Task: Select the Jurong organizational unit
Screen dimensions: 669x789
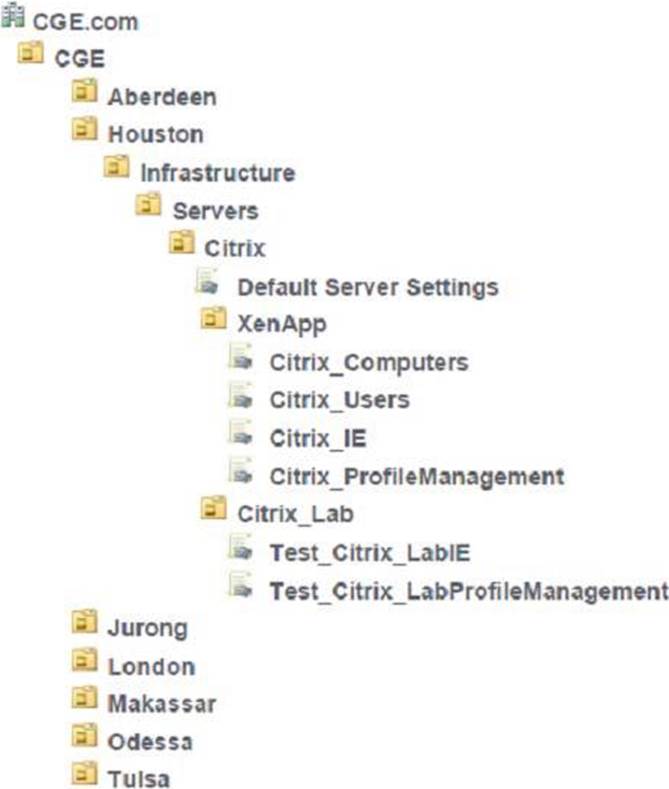Action: [x=147, y=629]
